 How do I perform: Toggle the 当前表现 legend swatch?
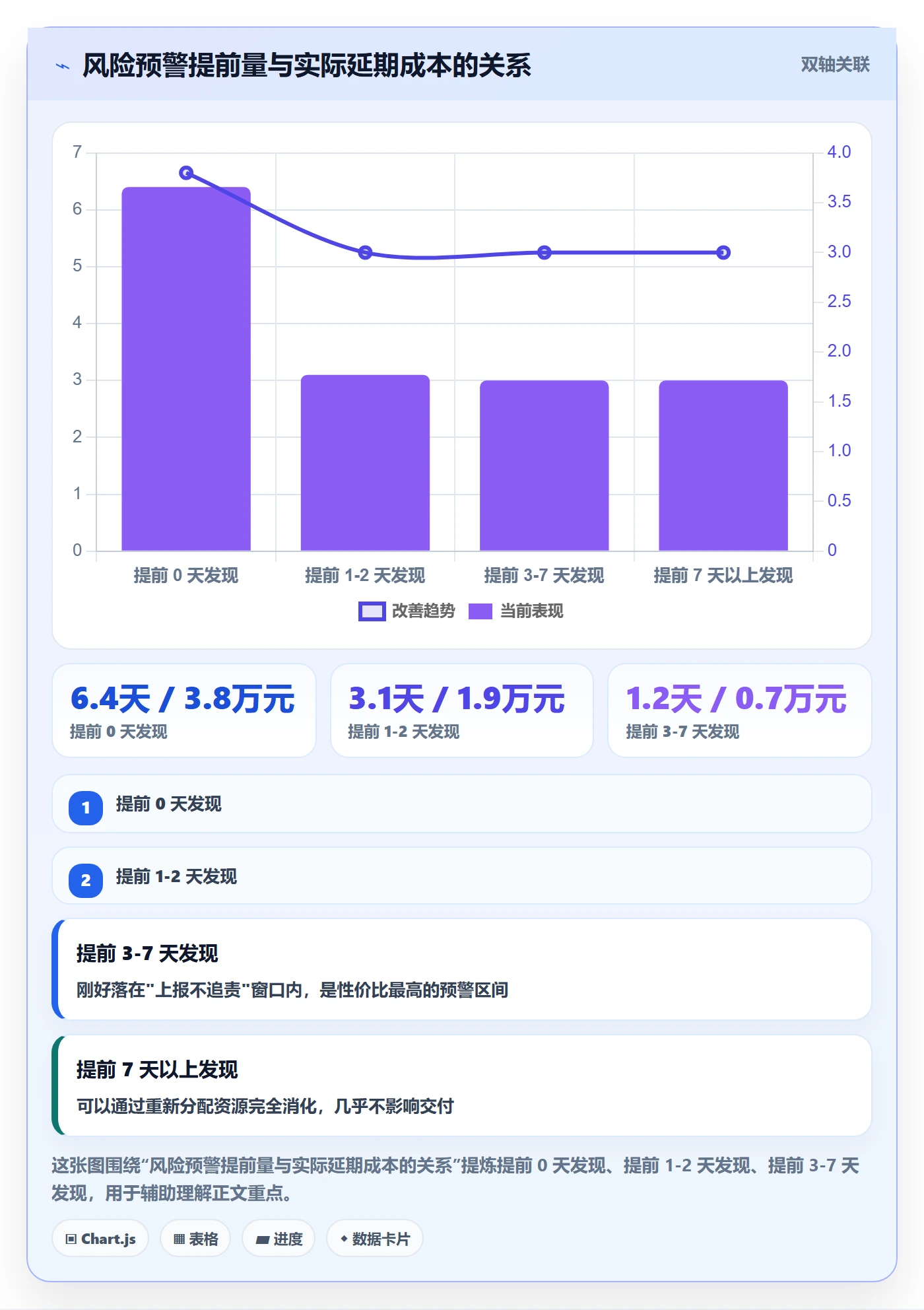pyautogui.click(x=480, y=611)
